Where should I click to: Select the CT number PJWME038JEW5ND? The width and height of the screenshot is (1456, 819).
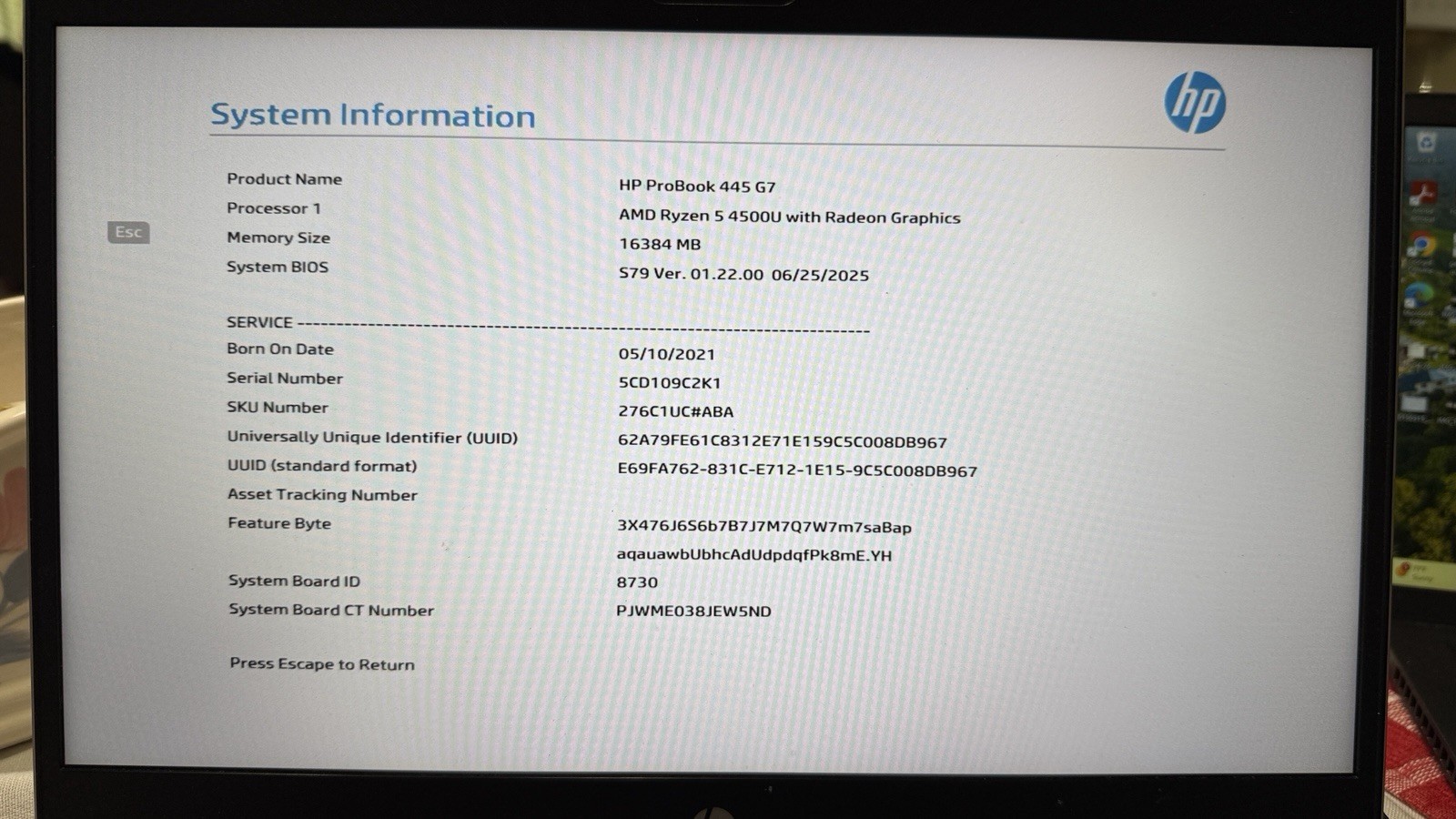coord(693,611)
